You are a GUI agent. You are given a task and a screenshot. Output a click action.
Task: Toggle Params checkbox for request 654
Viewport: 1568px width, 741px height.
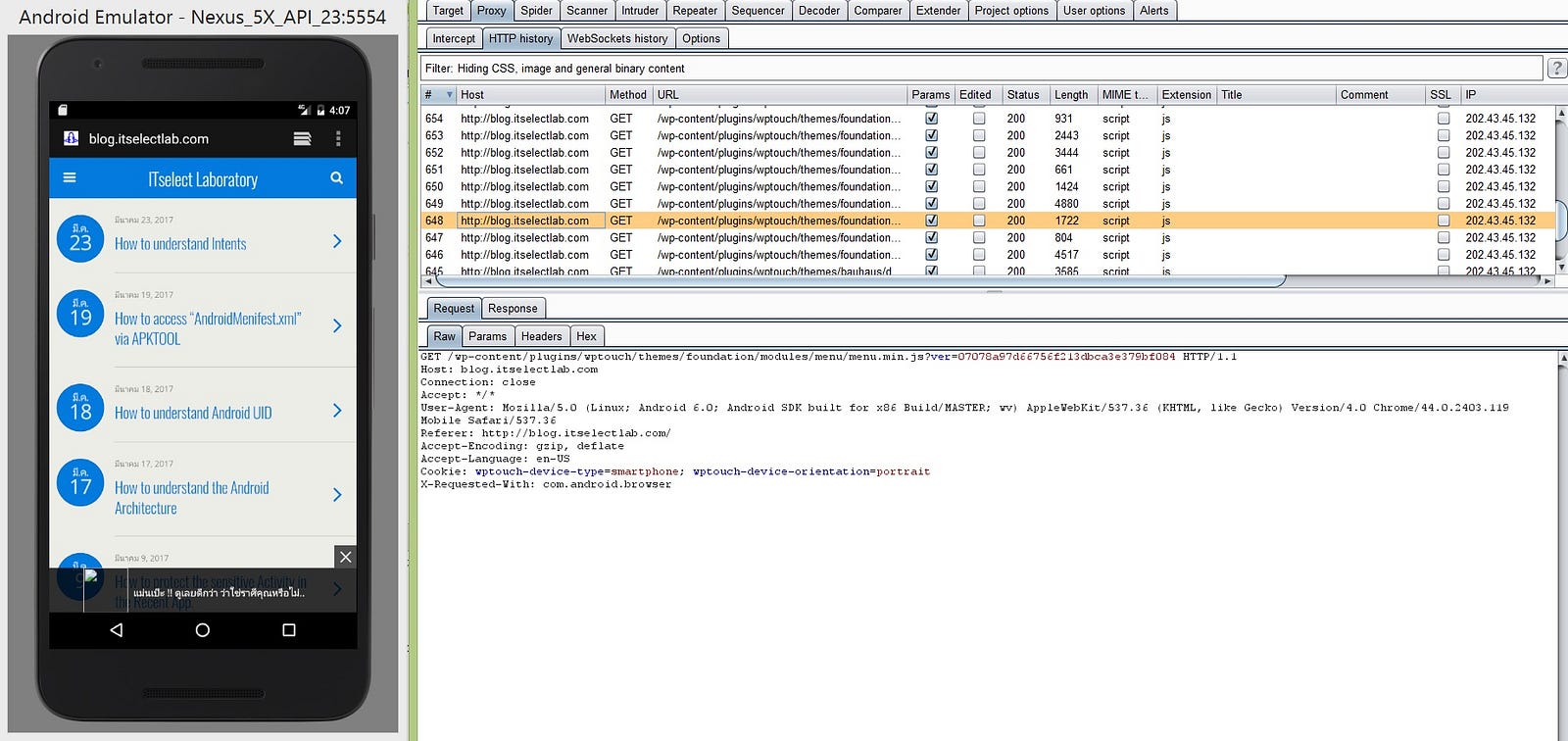tap(931, 119)
